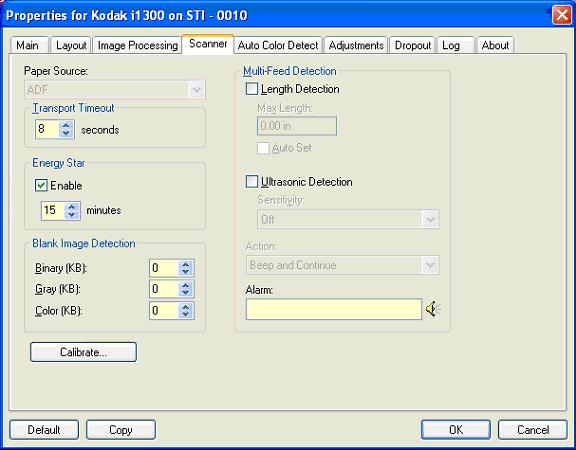Dismiss dialog with the Cancel button

click(x=533, y=430)
